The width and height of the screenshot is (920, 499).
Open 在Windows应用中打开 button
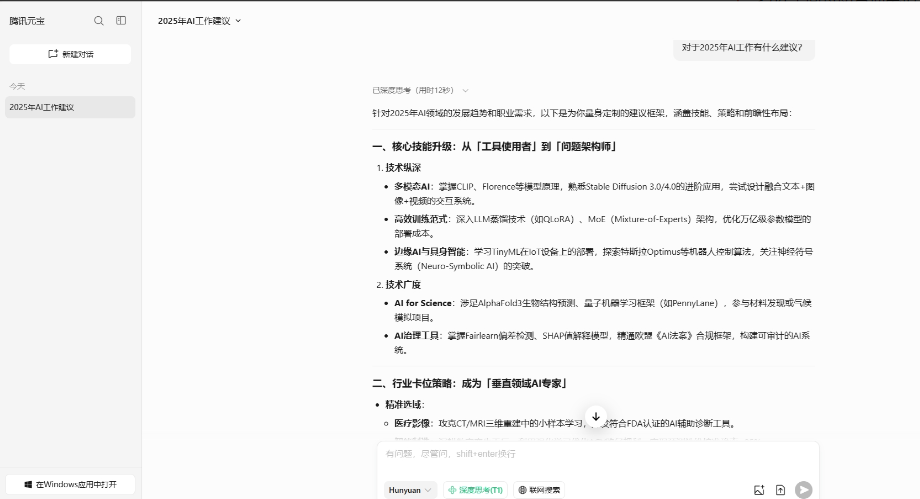click(x=70, y=485)
